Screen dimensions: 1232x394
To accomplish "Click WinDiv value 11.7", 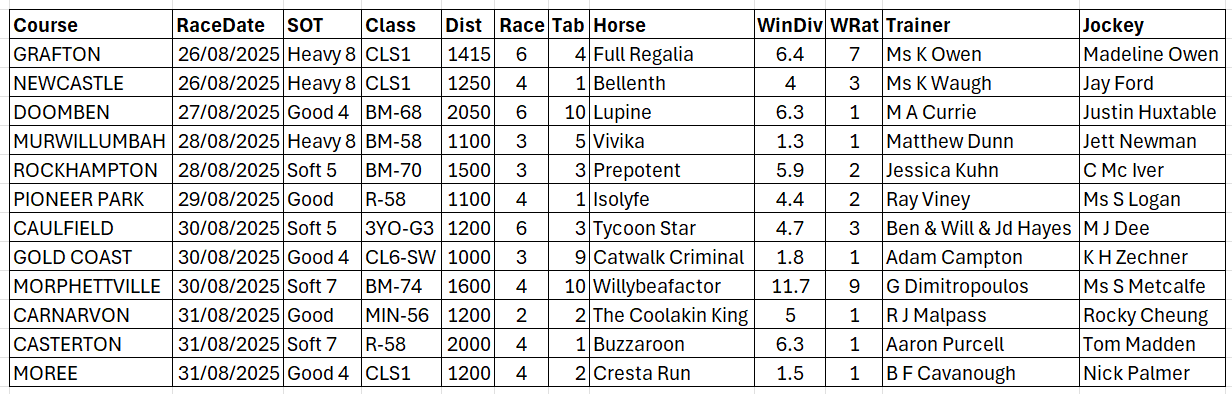I will (x=790, y=286).
